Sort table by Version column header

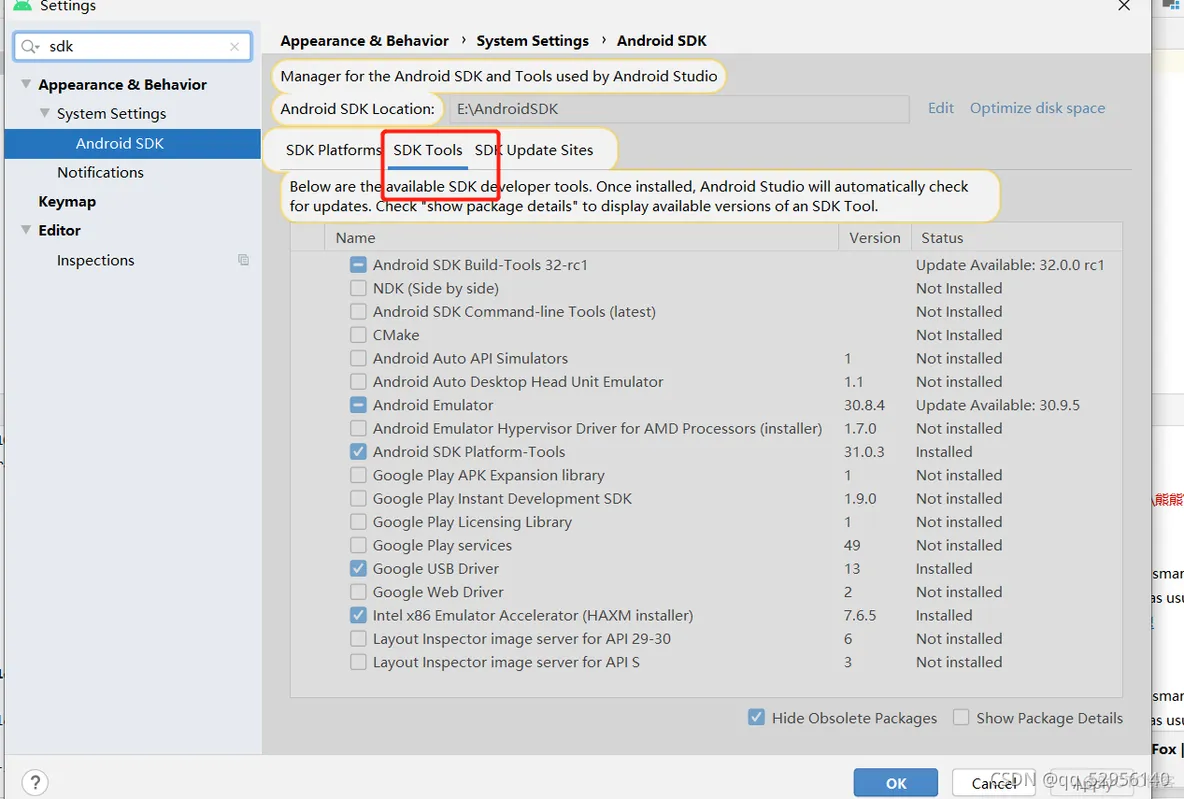click(874, 238)
